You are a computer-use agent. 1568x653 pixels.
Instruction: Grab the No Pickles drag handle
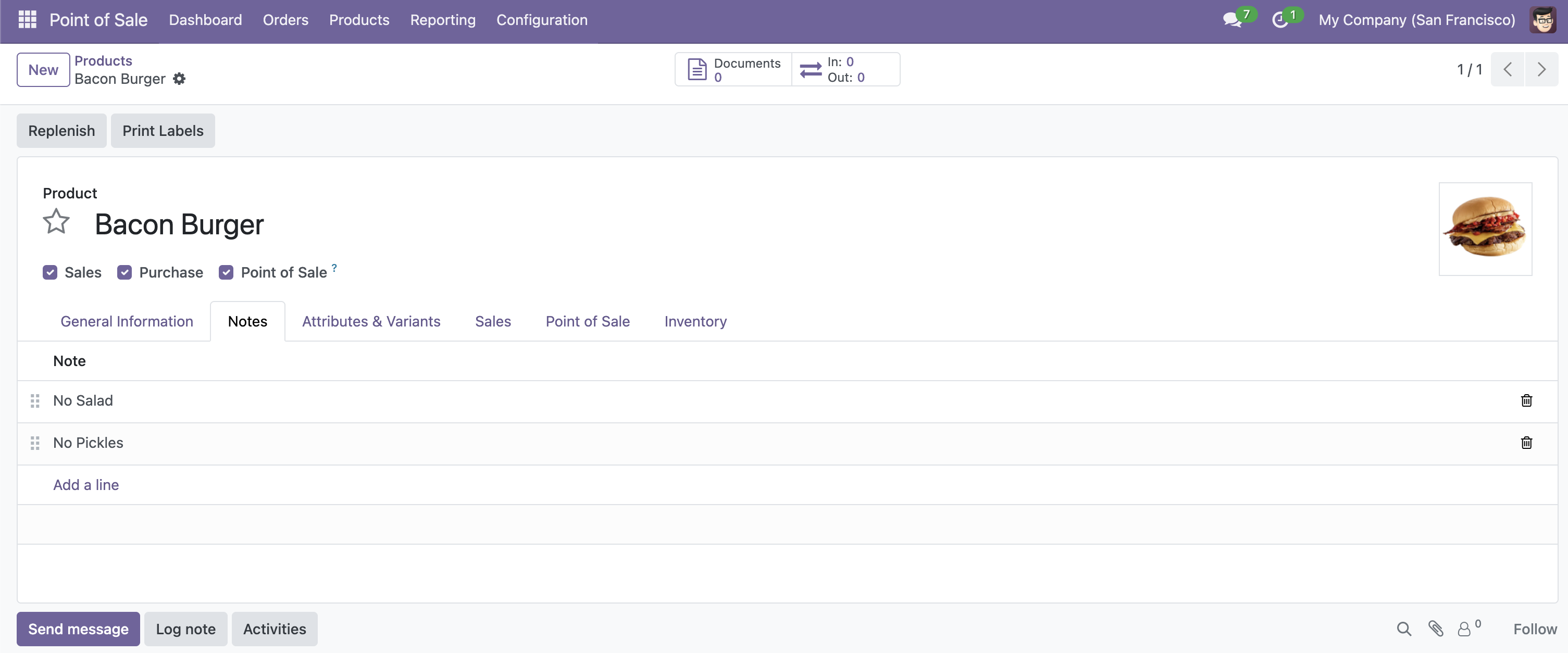tap(35, 443)
